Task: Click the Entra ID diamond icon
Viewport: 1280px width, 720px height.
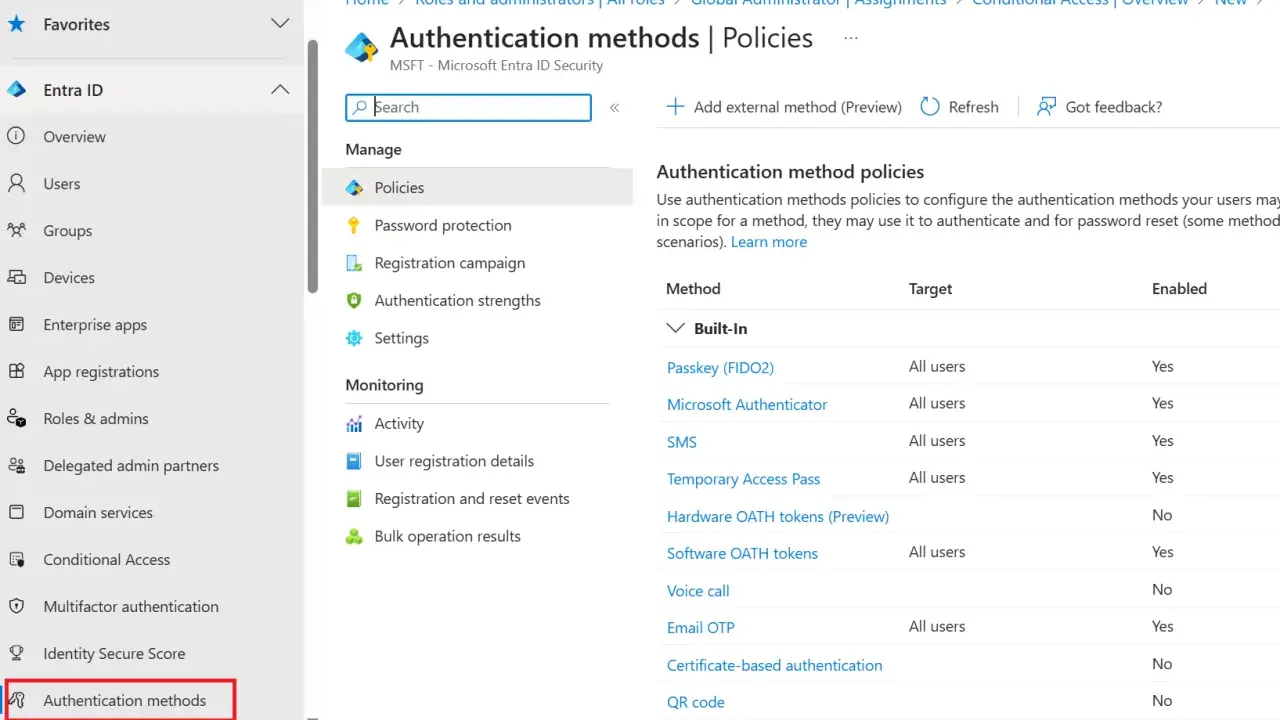Action: click(16, 90)
